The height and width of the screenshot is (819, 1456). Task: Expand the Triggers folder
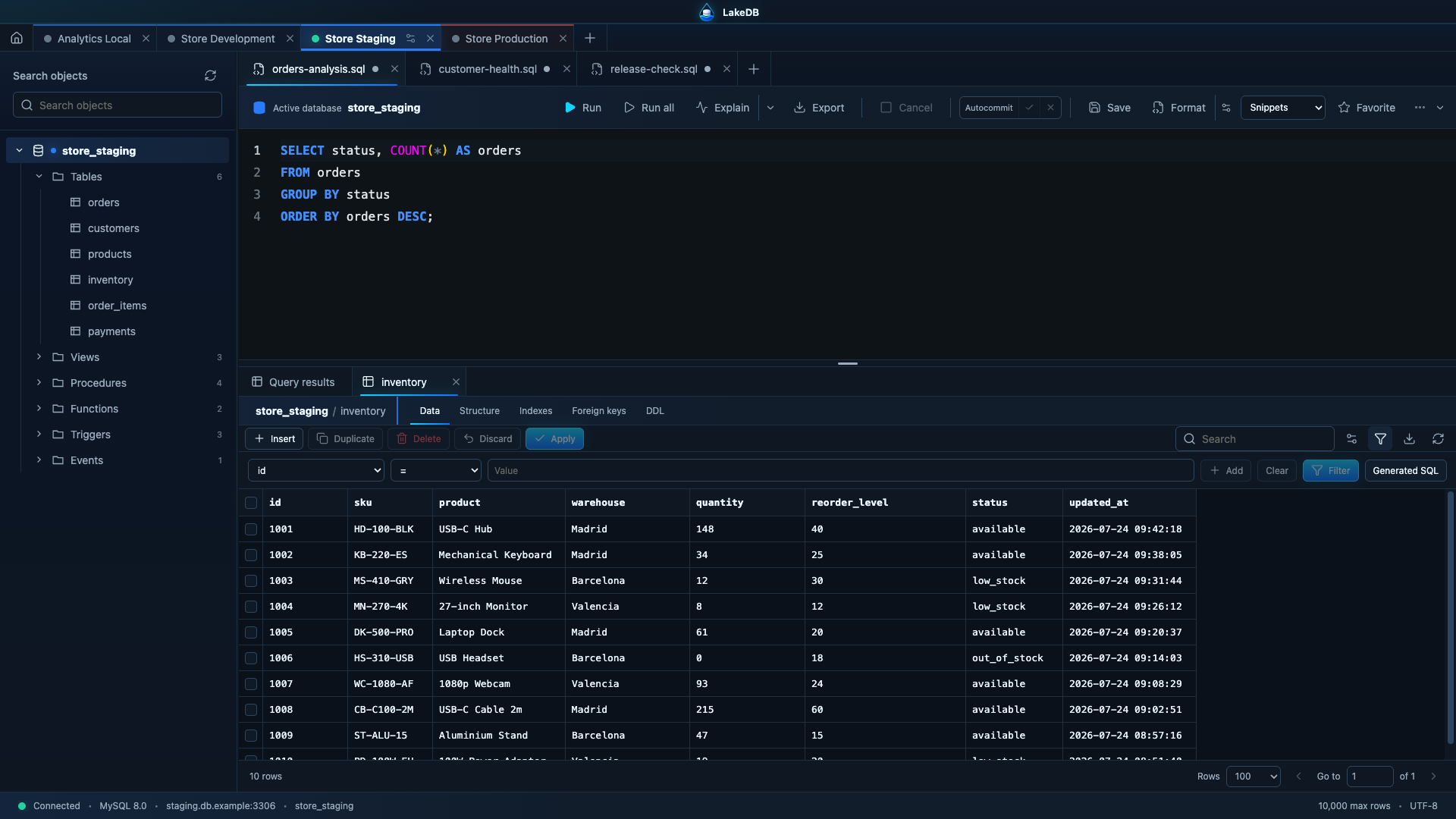39,435
